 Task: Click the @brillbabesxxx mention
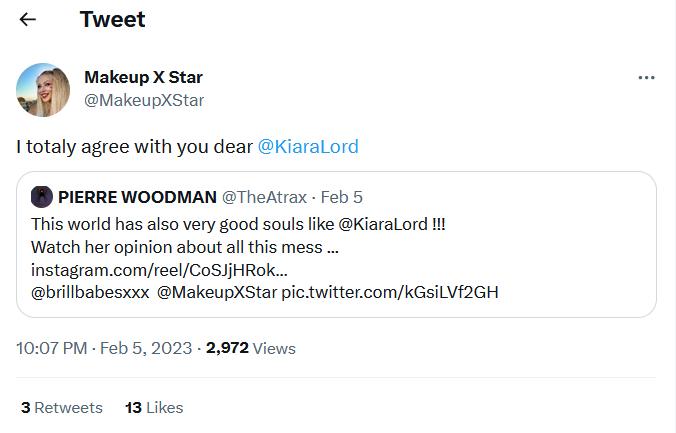tap(91, 292)
